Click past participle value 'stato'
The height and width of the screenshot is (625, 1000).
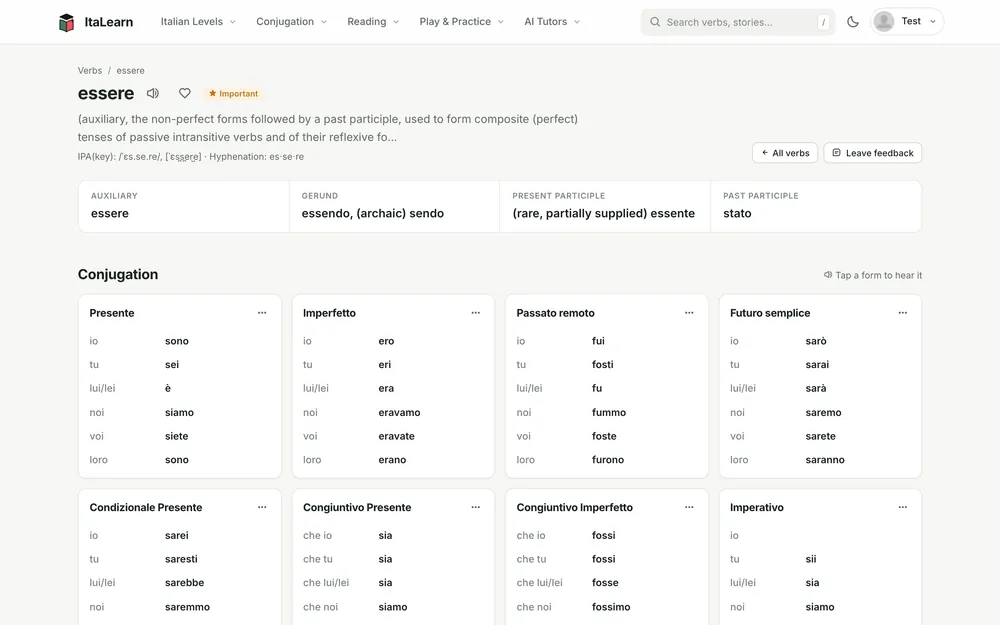click(x=737, y=214)
